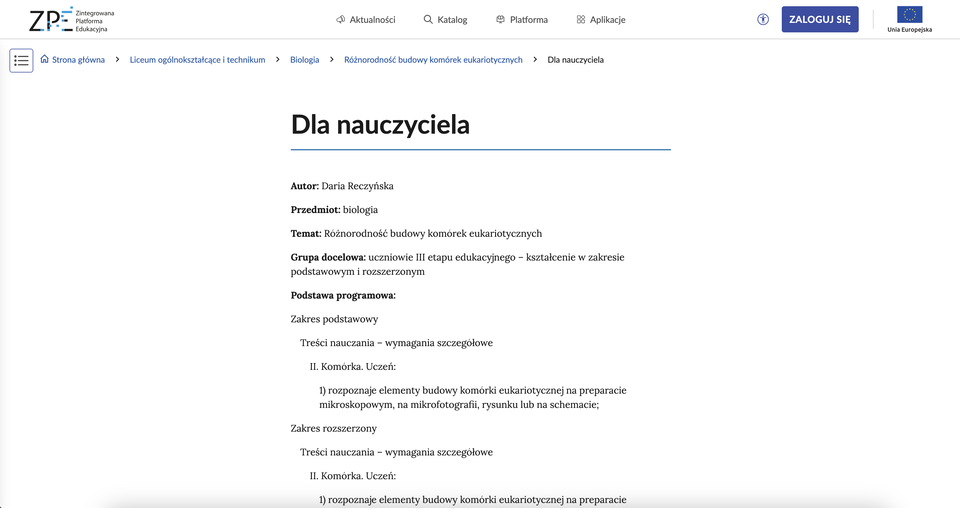Open the Aktualności menu item
Screen dimensions: 960x508
(373, 20)
